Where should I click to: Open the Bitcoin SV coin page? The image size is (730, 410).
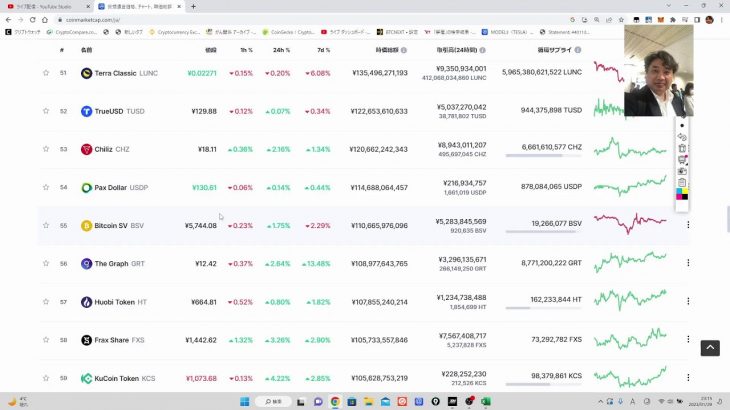click(112, 226)
